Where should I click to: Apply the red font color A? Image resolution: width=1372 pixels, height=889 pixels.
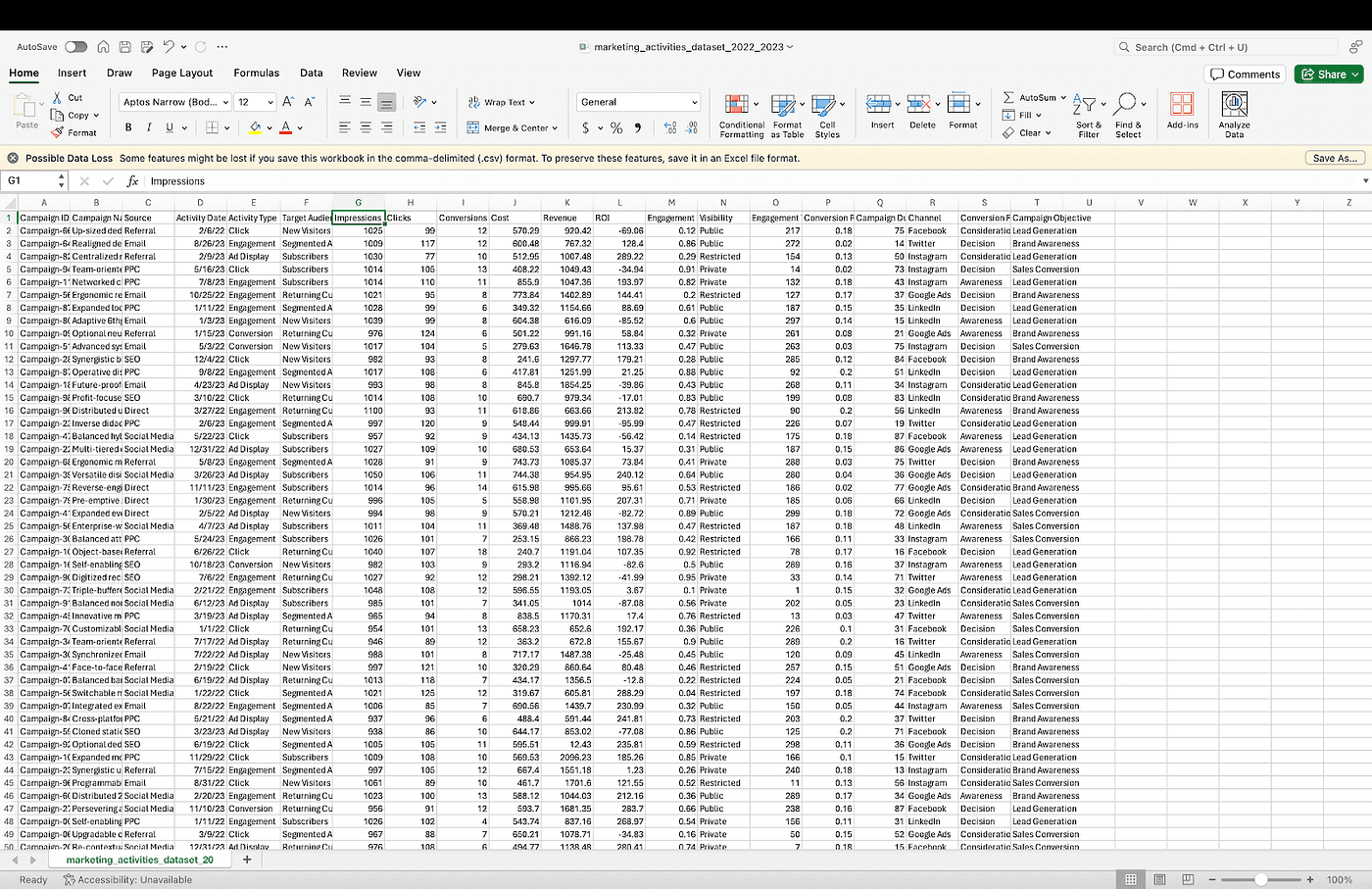click(286, 127)
